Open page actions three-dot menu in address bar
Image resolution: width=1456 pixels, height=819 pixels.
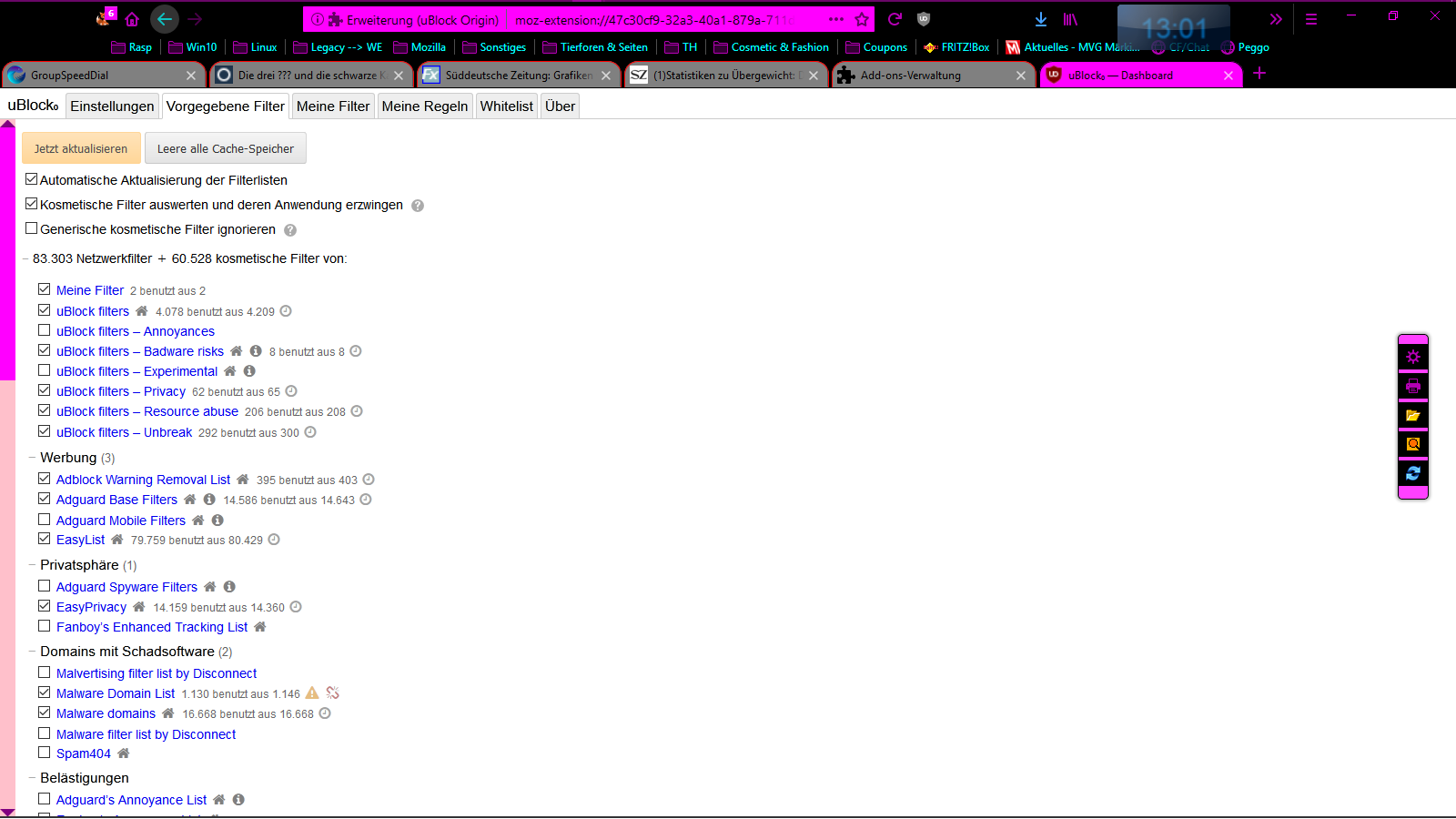click(x=836, y=19)
